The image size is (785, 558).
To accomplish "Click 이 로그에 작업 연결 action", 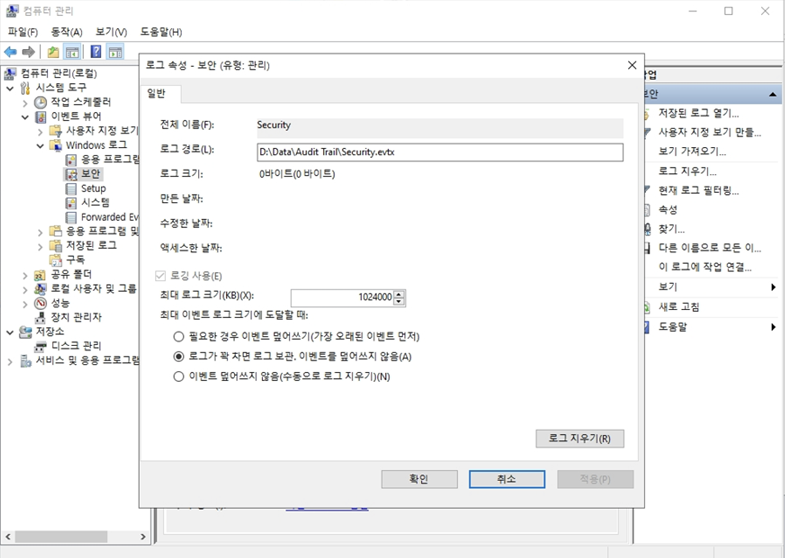I will (x=705, y=267).
